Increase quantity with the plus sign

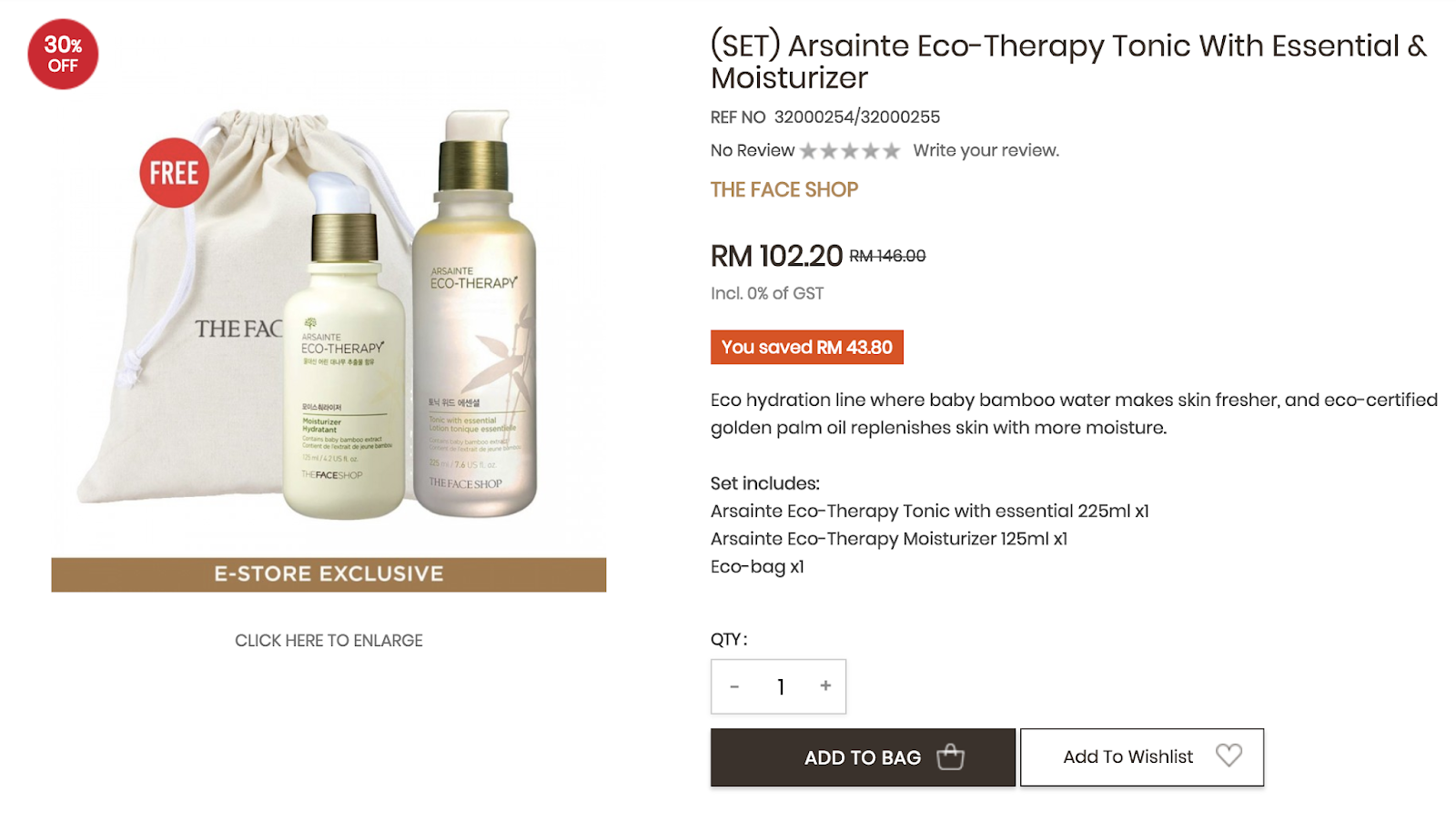[825, 685]
